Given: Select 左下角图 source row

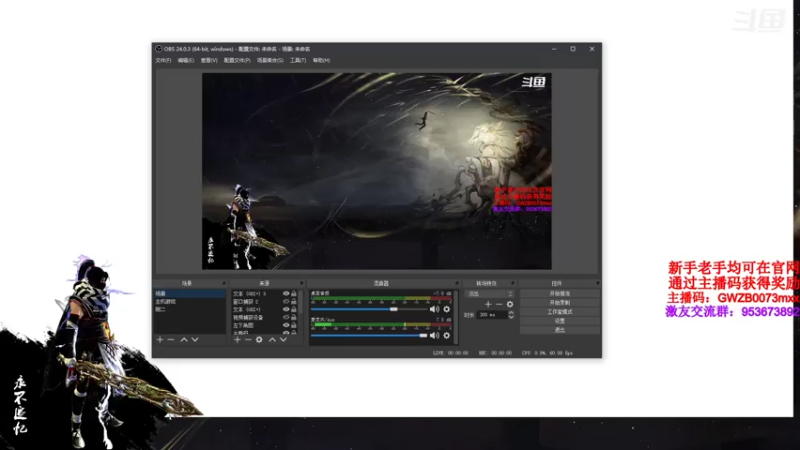Looking at the screenshot, I should [x=256, y=325].
